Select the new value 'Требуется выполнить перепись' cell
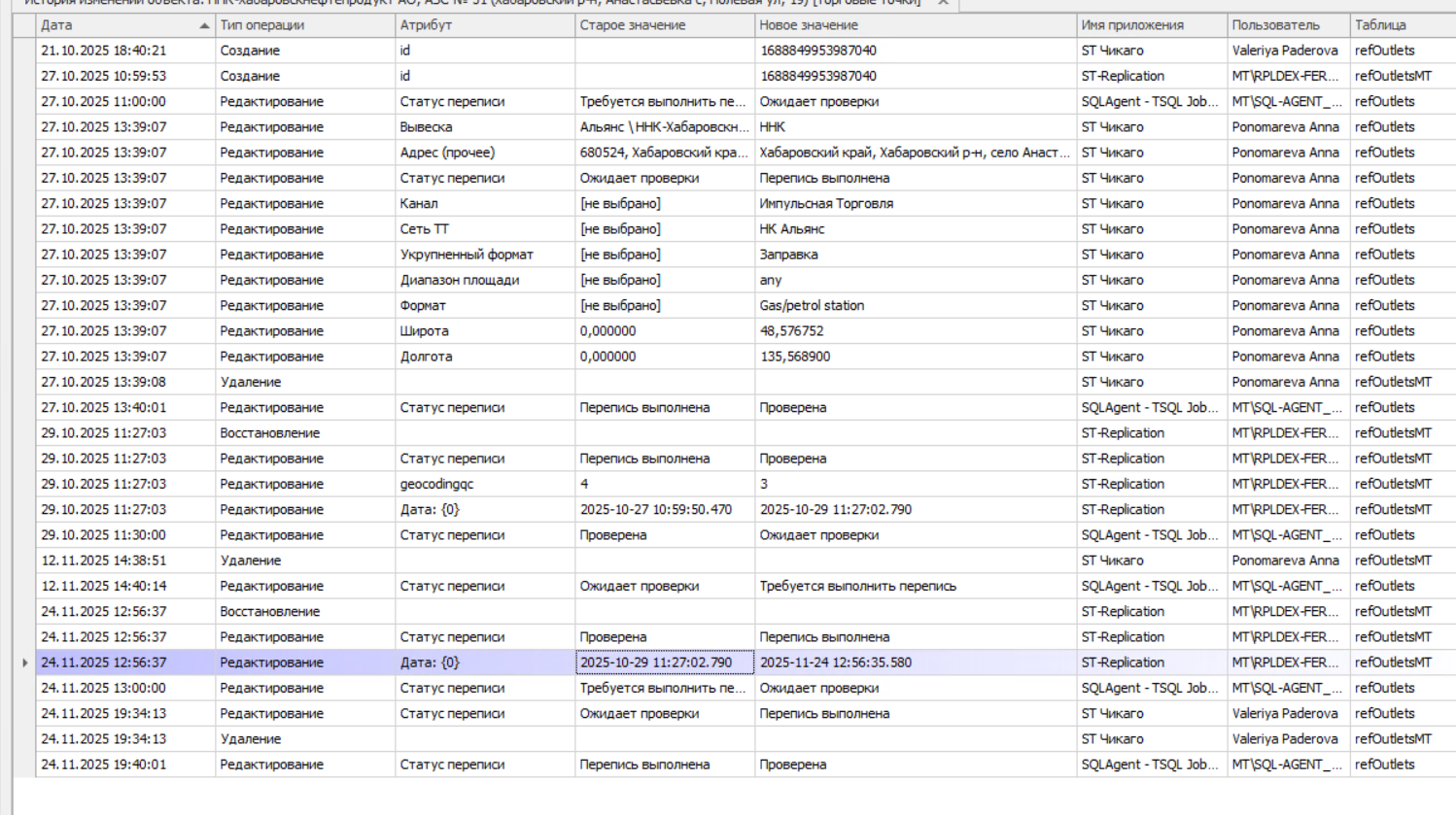Image resolution: width=1456 pixels, height=815 pixels. (x=916, y=586)
